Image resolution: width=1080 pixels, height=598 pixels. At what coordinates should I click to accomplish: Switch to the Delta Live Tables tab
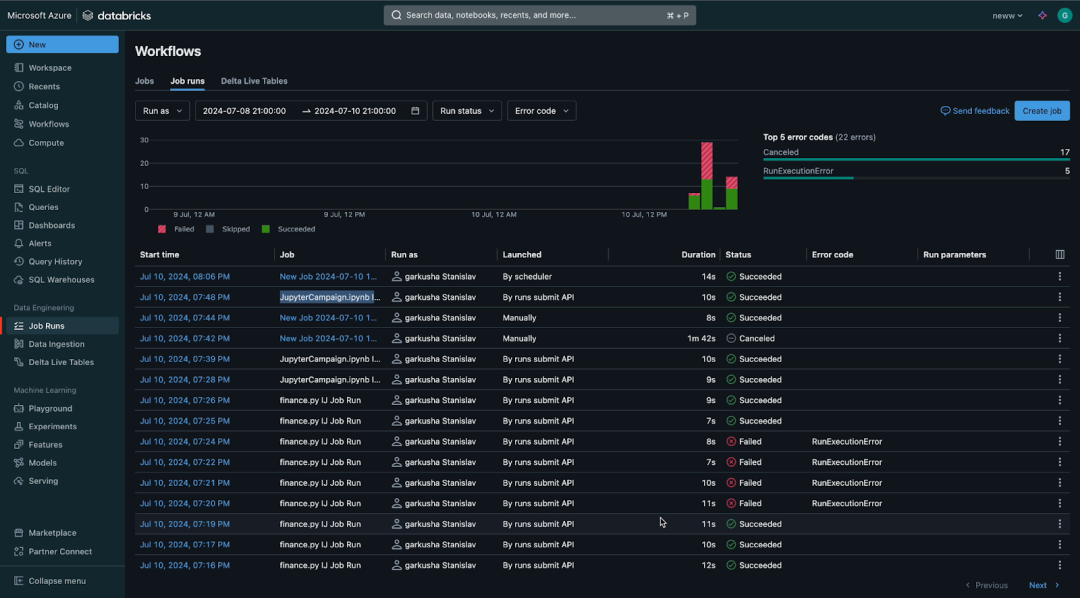point(254,81)
